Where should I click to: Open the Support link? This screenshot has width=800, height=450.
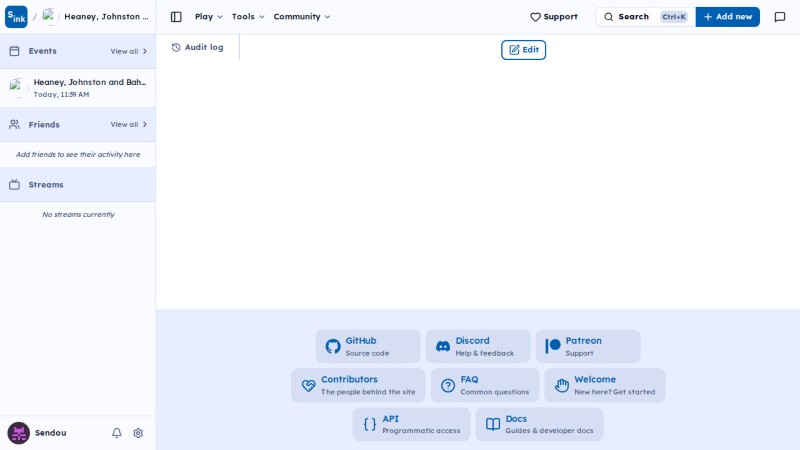click(x=554, y=17)
